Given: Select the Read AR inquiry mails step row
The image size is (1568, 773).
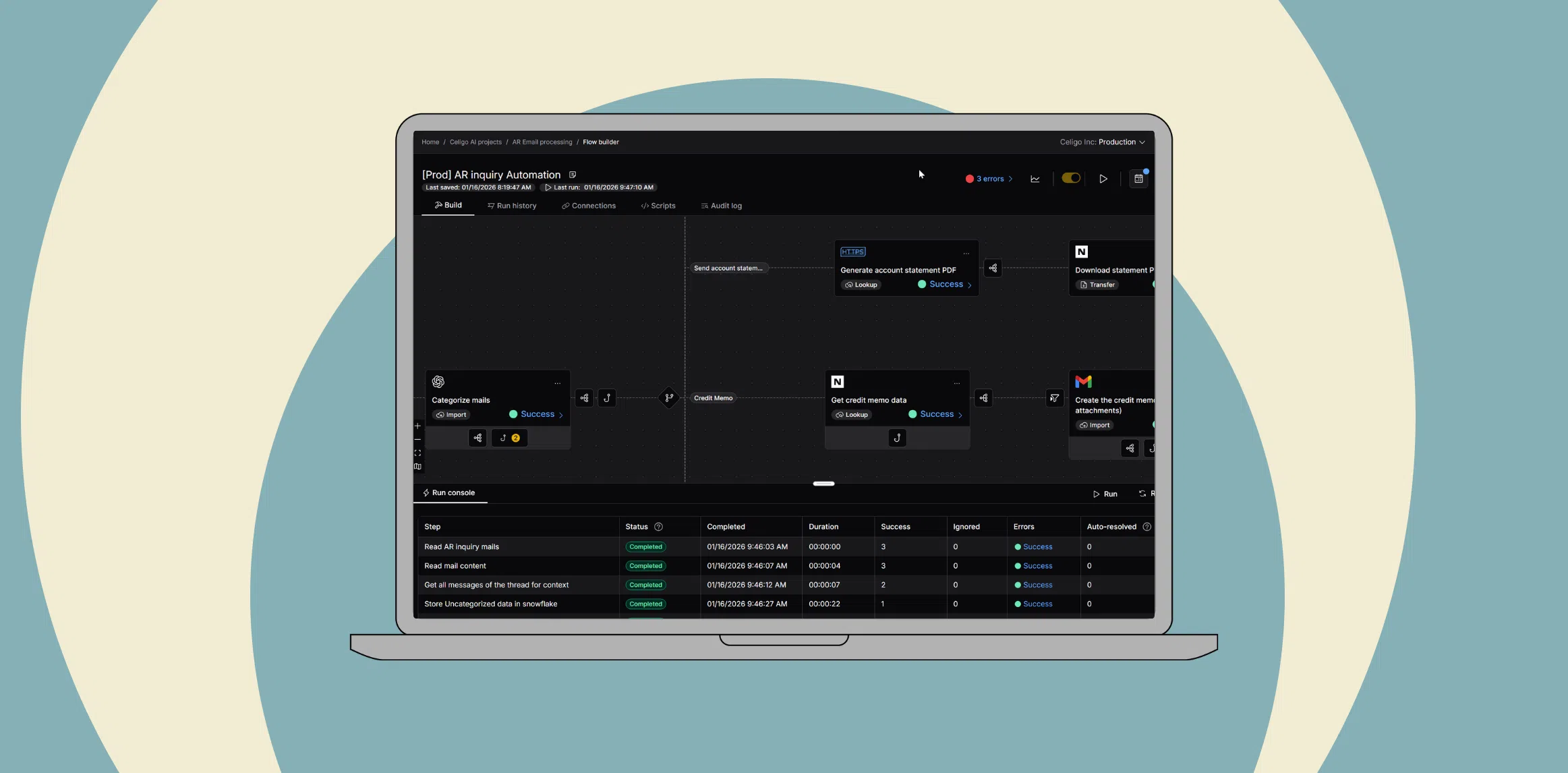Looking at the screenshot, I should tap(461, 546).
